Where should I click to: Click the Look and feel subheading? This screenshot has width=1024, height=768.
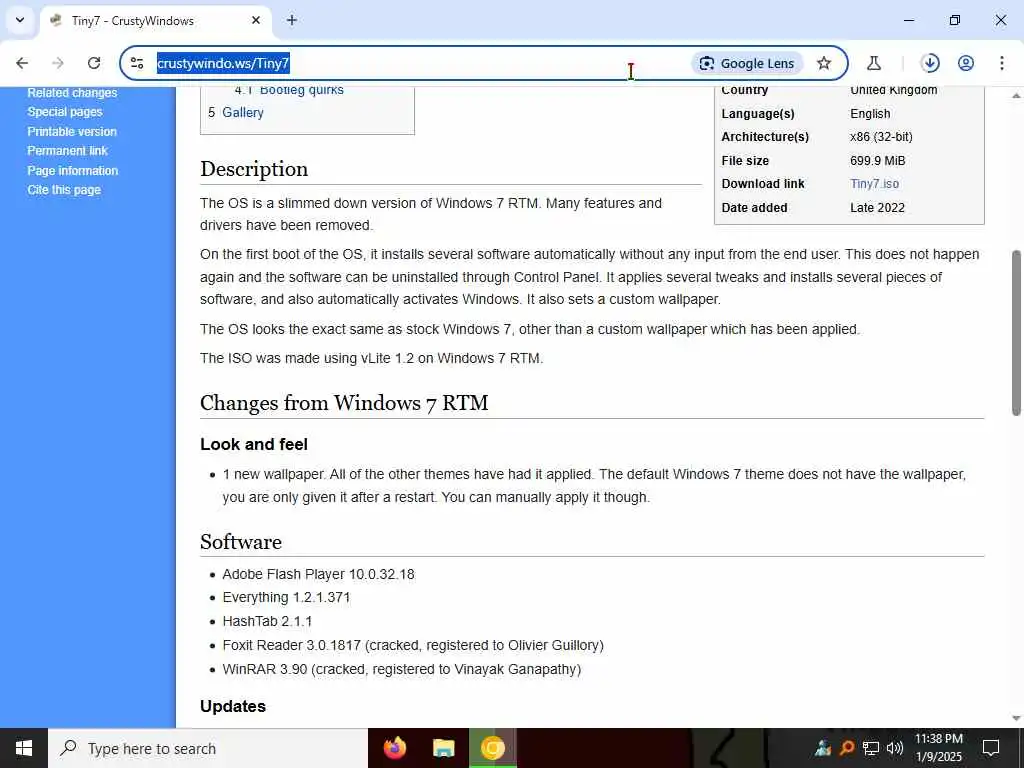pyautogui.click(x=254, y=444)
